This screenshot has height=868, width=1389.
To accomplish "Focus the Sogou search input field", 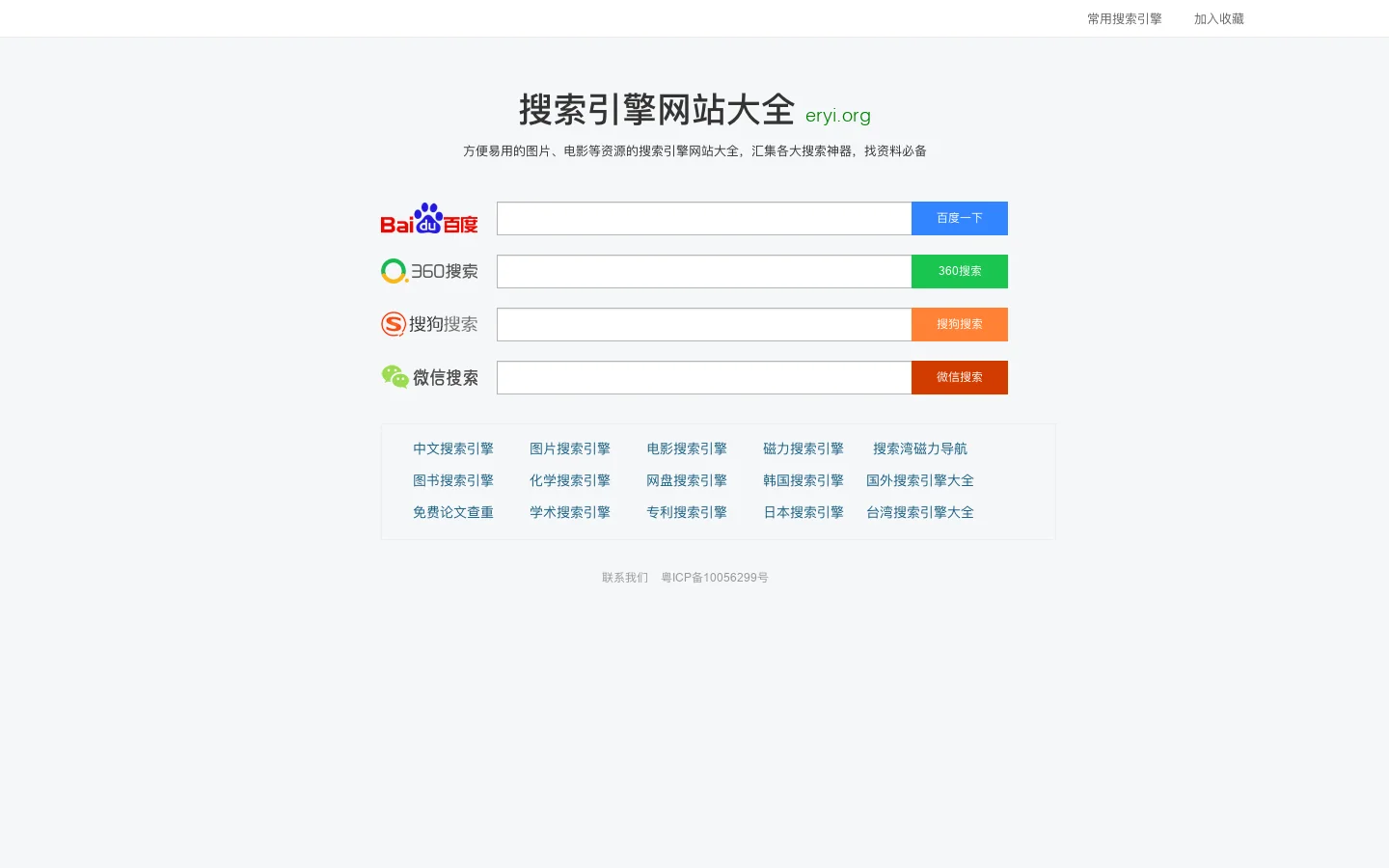I will click(x=704, y=325).
